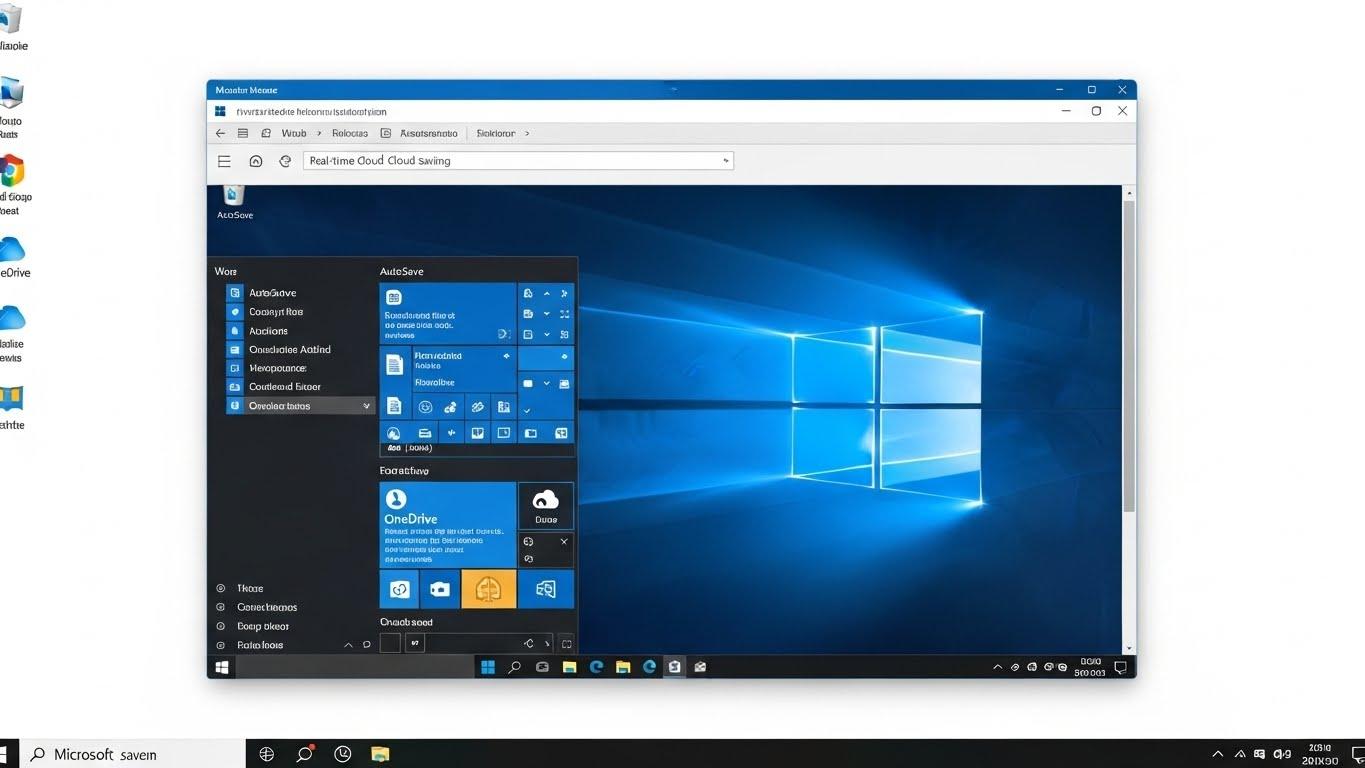The height and width of the screenshot is (768, 1365).
Task: Click the cloud icon on the Duos tile
Action: coord(545,499)
